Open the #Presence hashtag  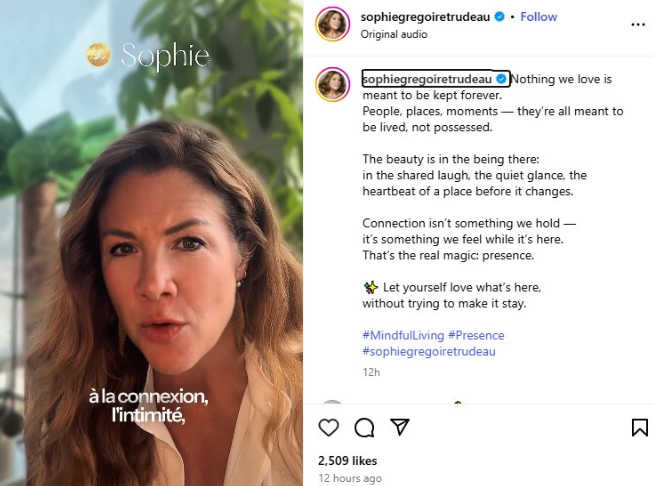[476, 335]
